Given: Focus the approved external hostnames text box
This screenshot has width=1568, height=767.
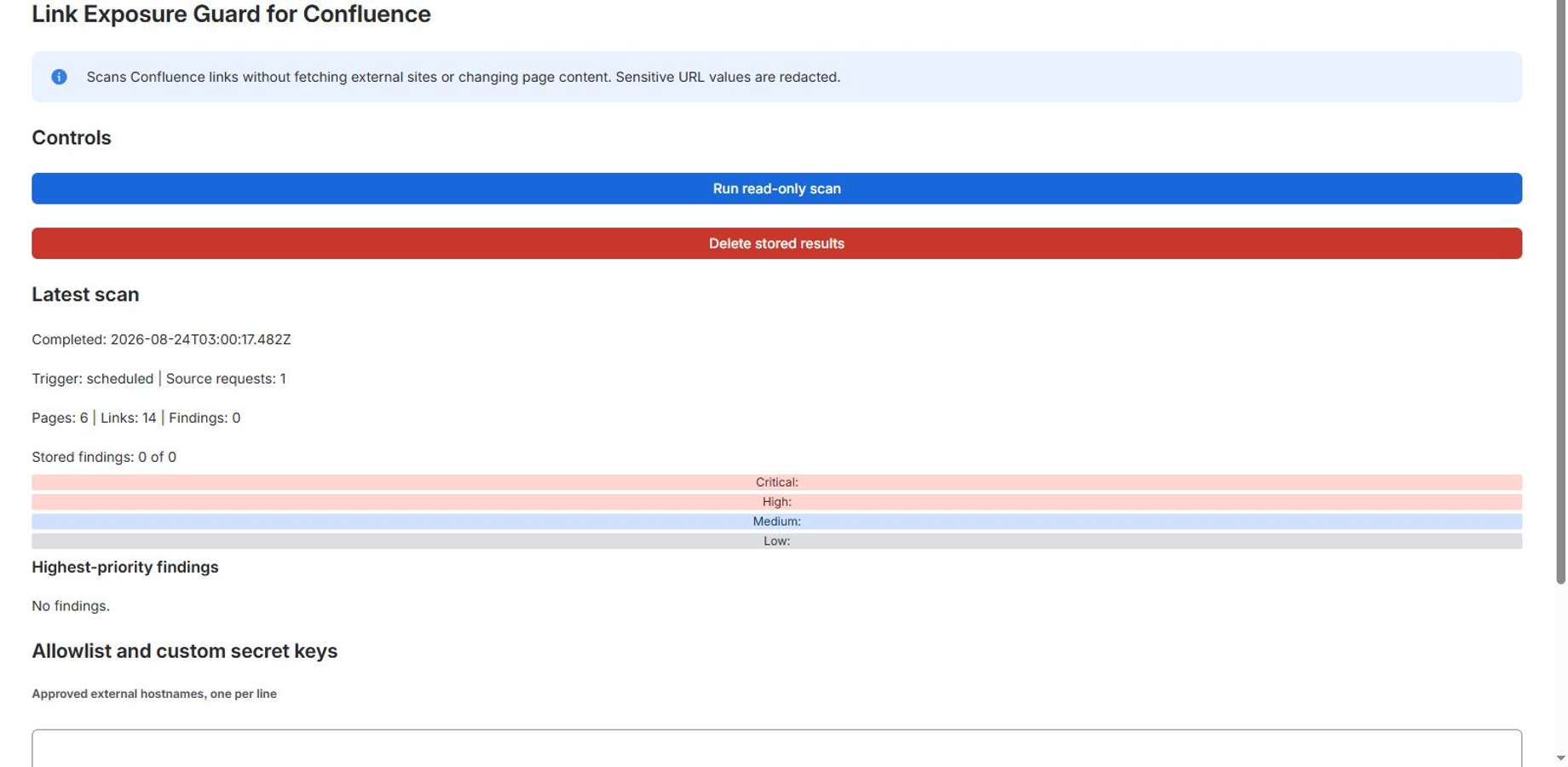Looking at the screenshot, I should [776, 748].
